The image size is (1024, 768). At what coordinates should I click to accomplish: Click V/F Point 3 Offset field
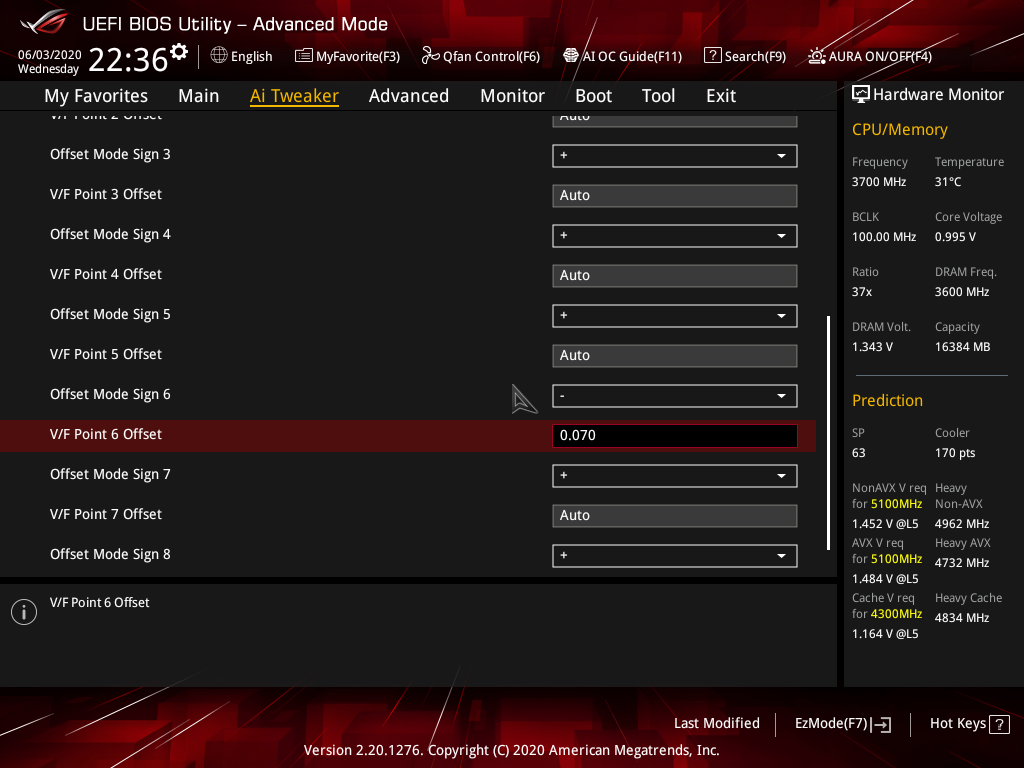click(675, 196)
